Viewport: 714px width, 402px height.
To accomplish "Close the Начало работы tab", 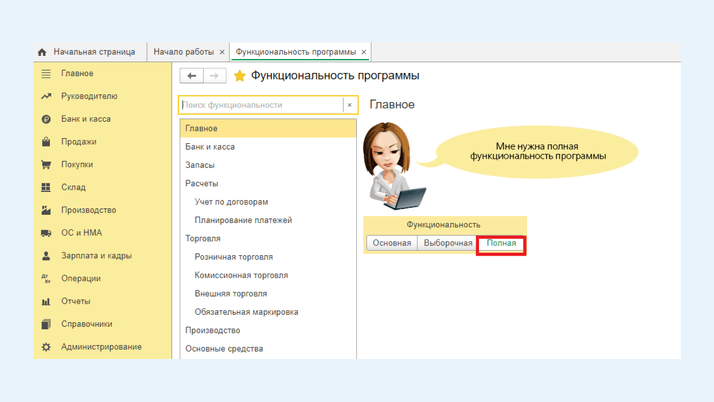I will click(222, 52).
